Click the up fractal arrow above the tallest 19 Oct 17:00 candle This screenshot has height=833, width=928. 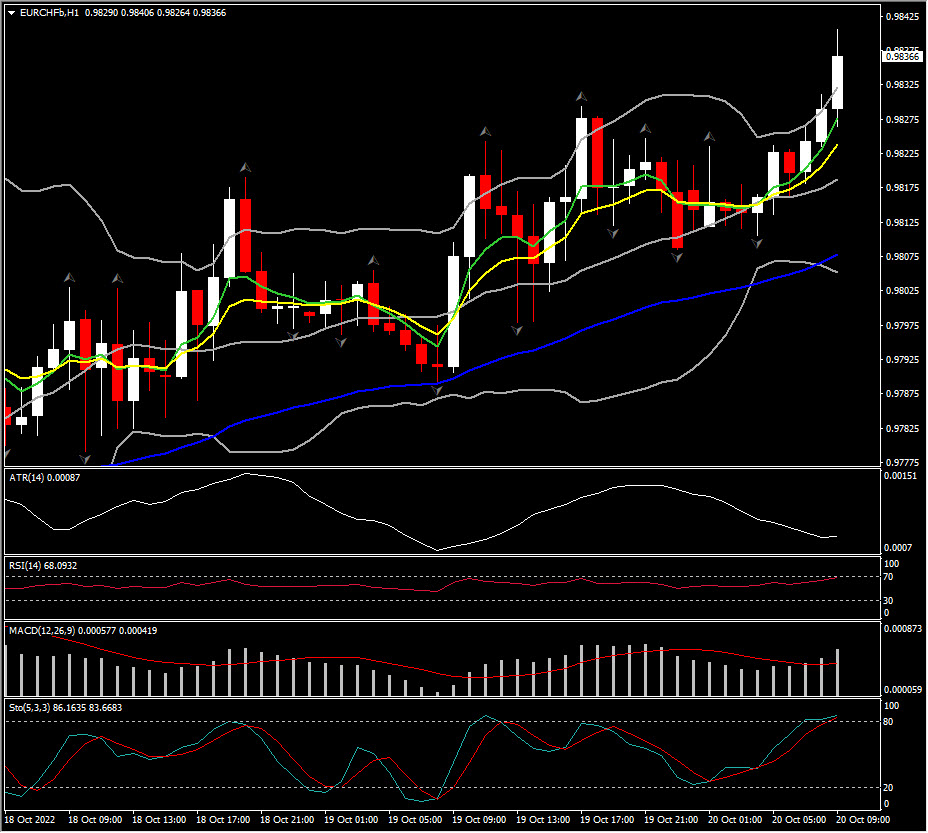pyautogui.click(x=581, y=97)
